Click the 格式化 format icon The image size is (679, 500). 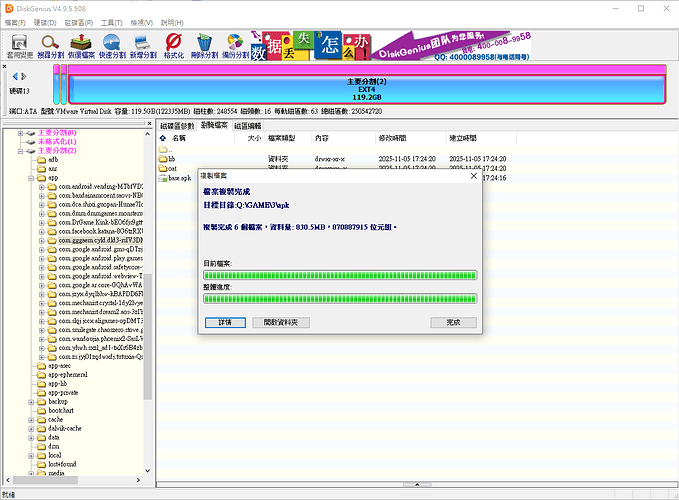click(173, 43)
